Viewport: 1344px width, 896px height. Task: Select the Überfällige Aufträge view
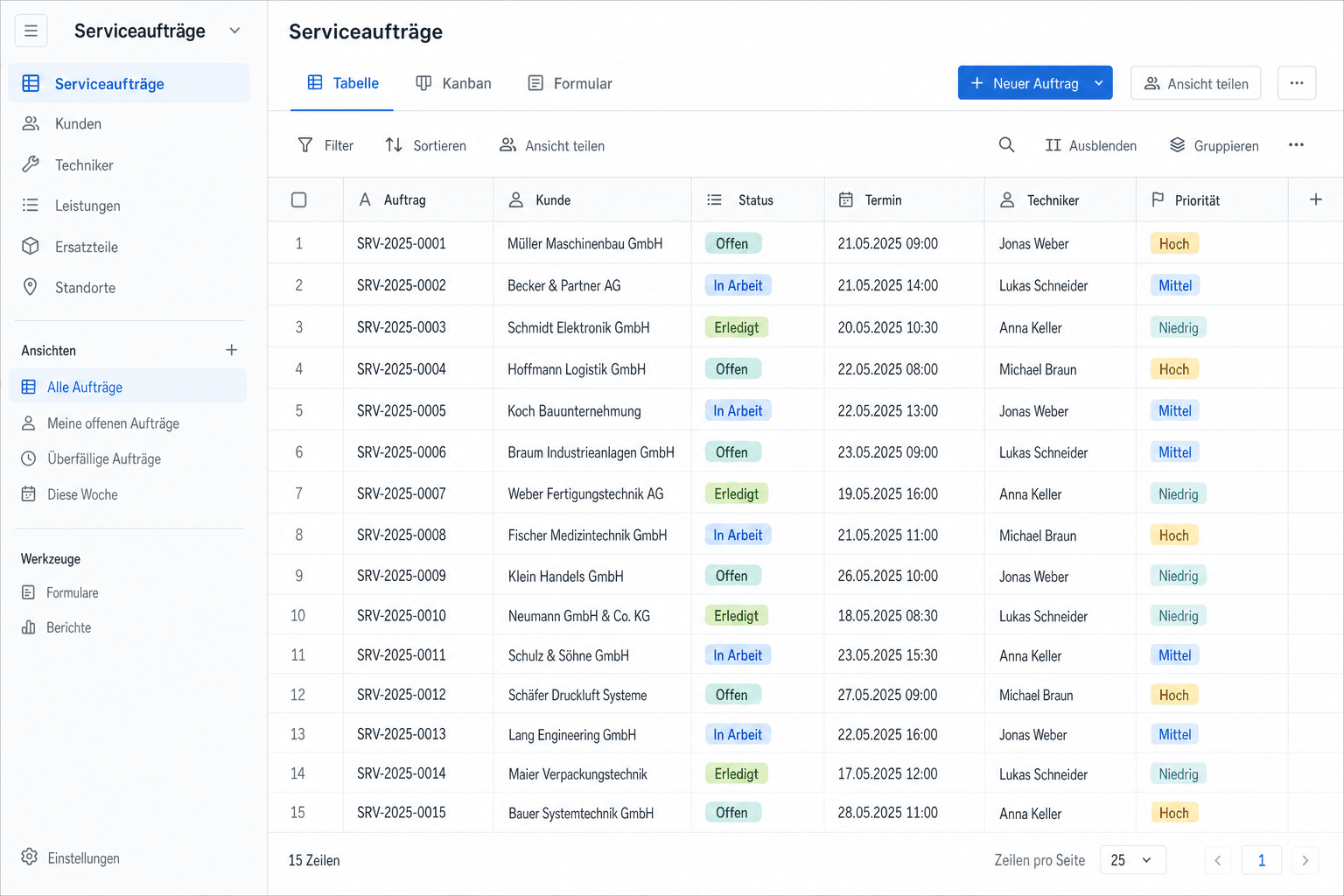[x=128, y=458]
